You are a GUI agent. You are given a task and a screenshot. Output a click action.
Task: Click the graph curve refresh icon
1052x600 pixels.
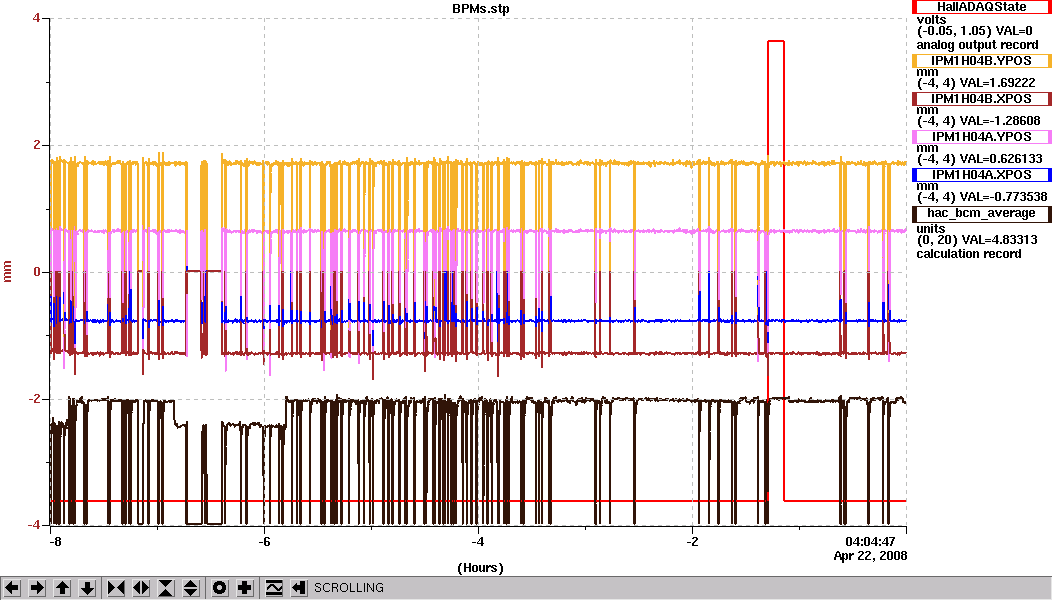pyautogui.click(x=274, y=588)
